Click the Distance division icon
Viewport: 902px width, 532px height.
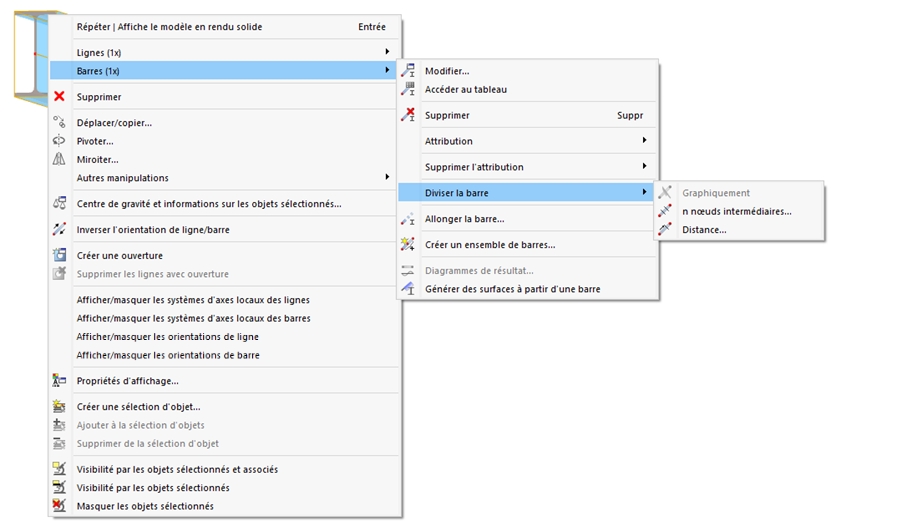pyautogui.click(x=665, y=229)
